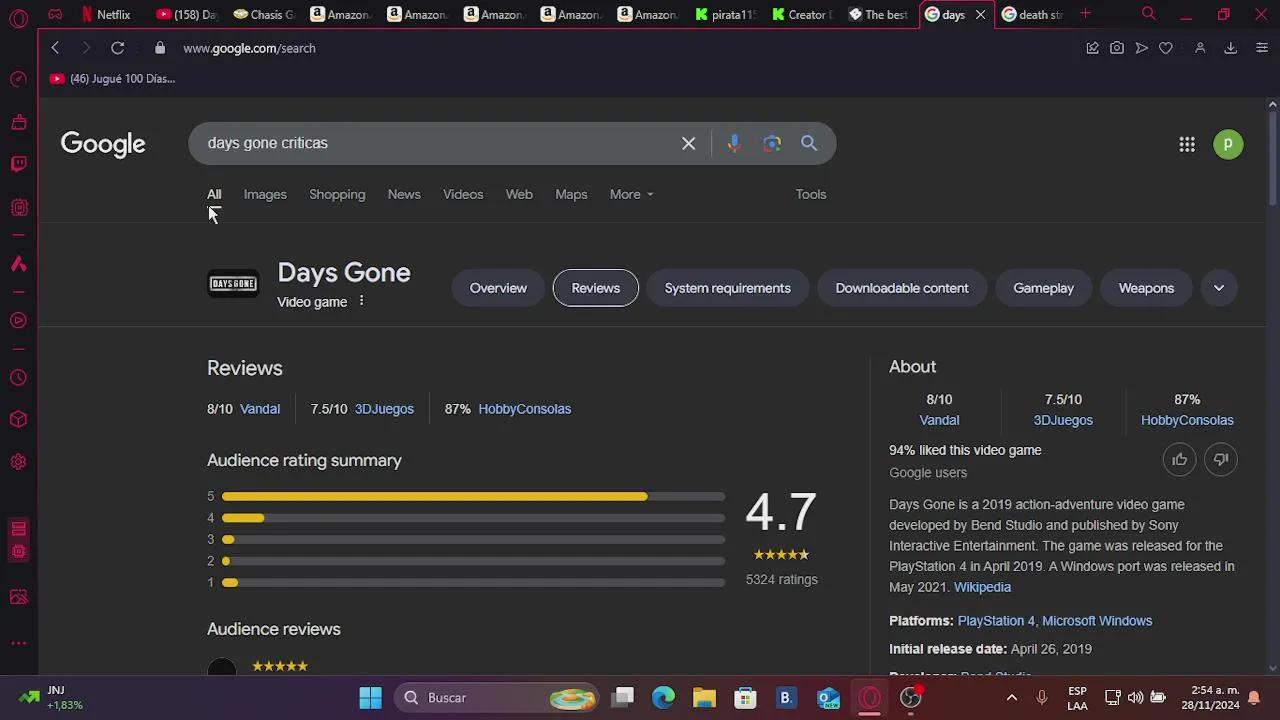Viewport: 1280px width, 720px height.
Task: Open File Explorer from the taskbar
Action: tap(704, 698)
